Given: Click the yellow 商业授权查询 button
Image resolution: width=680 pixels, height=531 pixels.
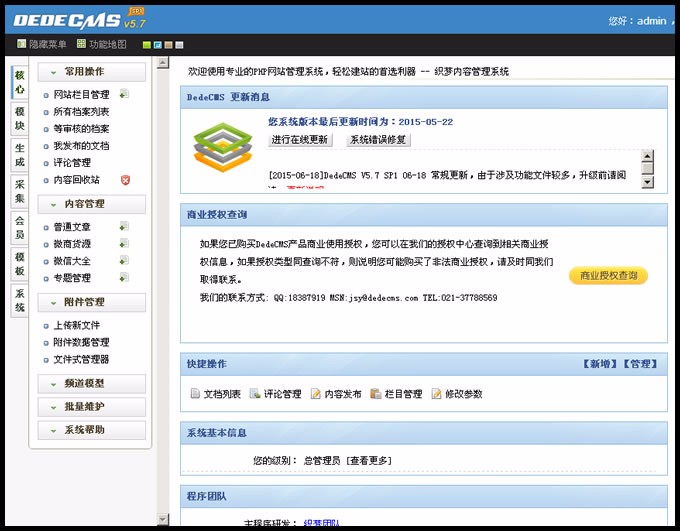Looking at the screenshot, I should pyautogui.click(x=608, y=275).
